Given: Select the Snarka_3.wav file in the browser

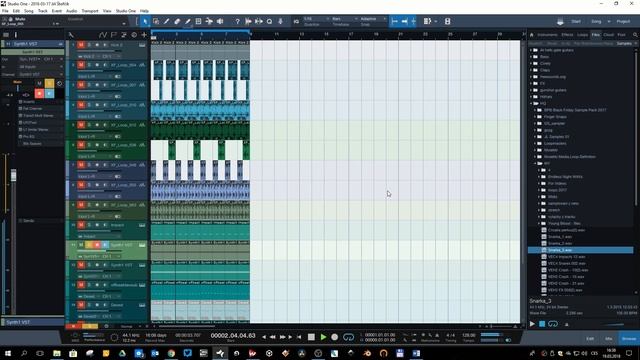Looking at the screenshot, I should click(x=580, y=250).
